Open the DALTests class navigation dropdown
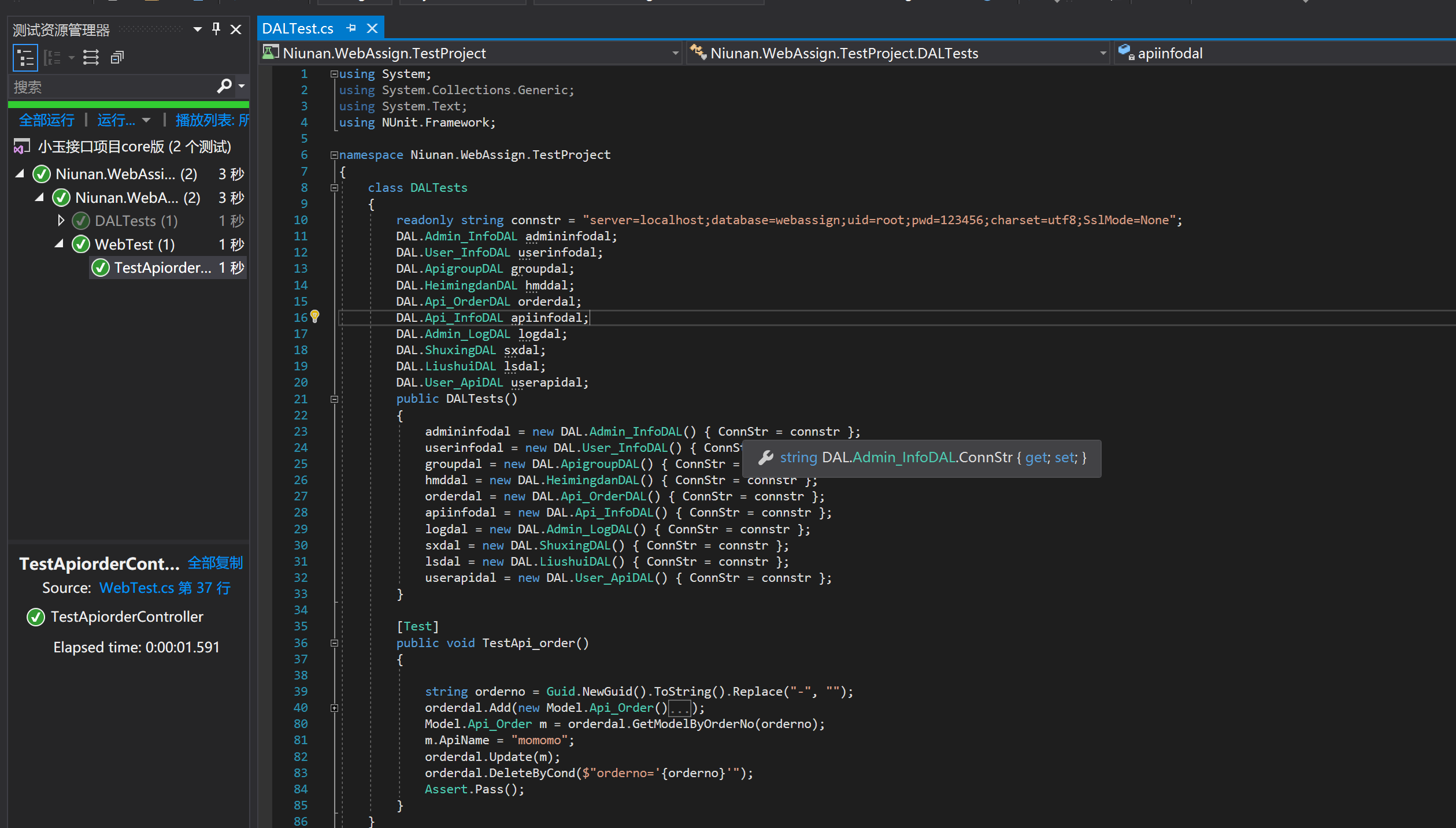Image resolution: width=1456 pixels, height=828 pixels. pyautogui.click(x=1102, y=54)
